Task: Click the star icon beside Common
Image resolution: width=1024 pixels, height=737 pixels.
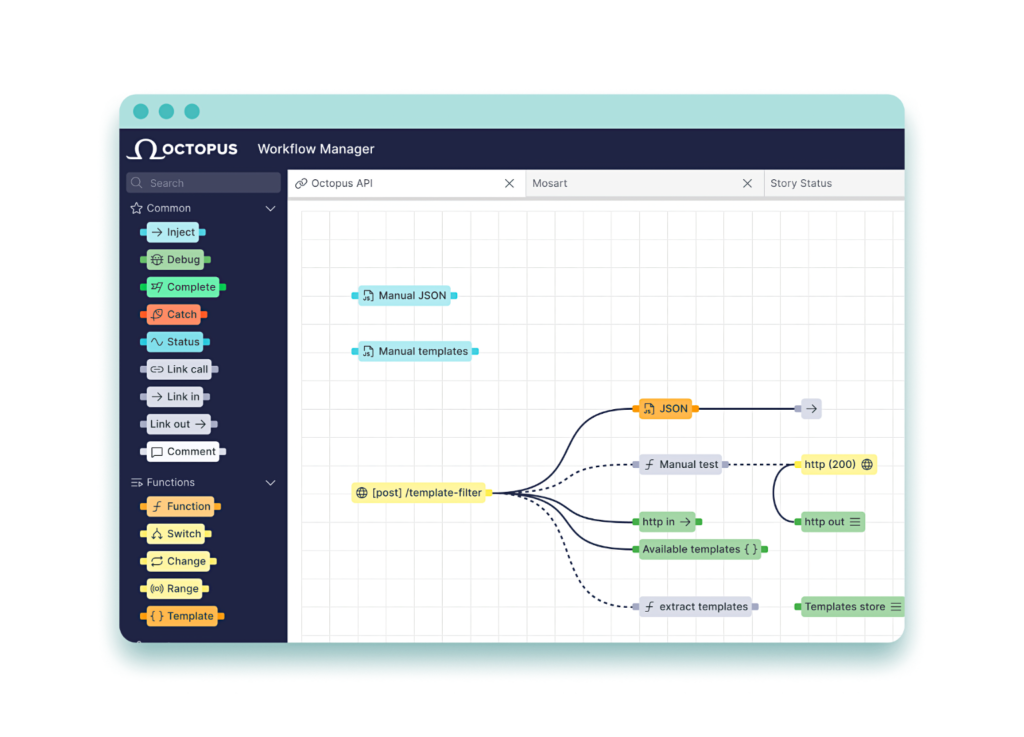Action: pos(136,208)
